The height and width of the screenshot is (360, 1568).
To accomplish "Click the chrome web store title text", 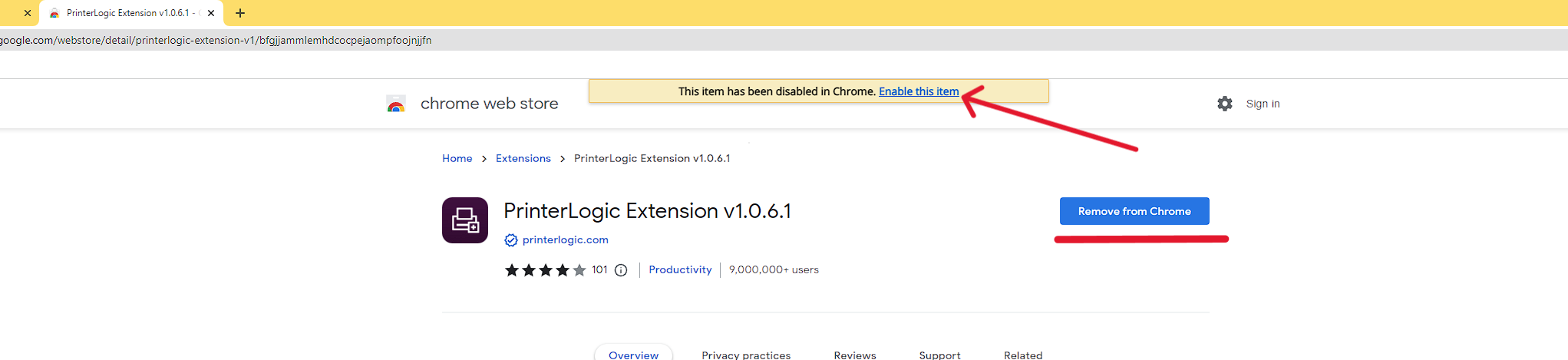I will pyautogui.click(x=490, y=104).
